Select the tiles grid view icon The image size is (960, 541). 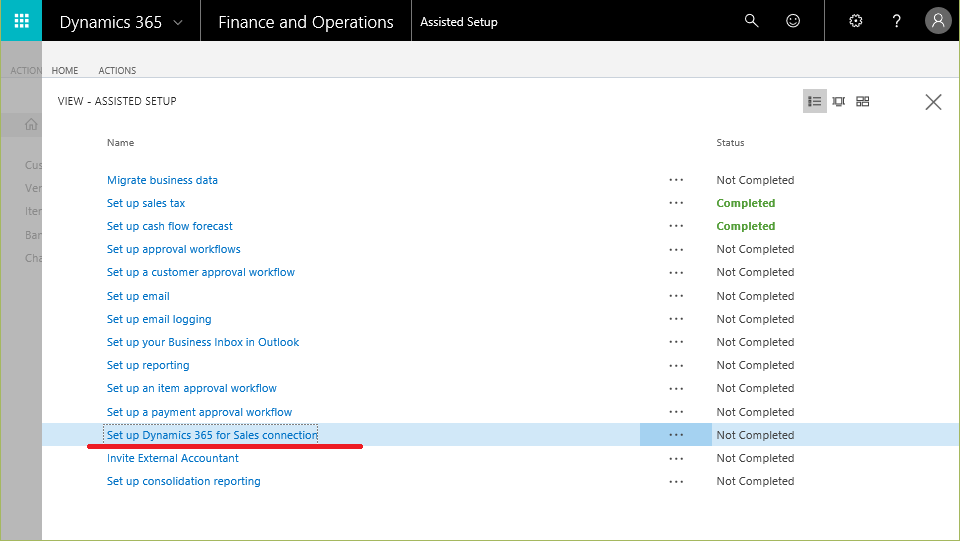863,101
